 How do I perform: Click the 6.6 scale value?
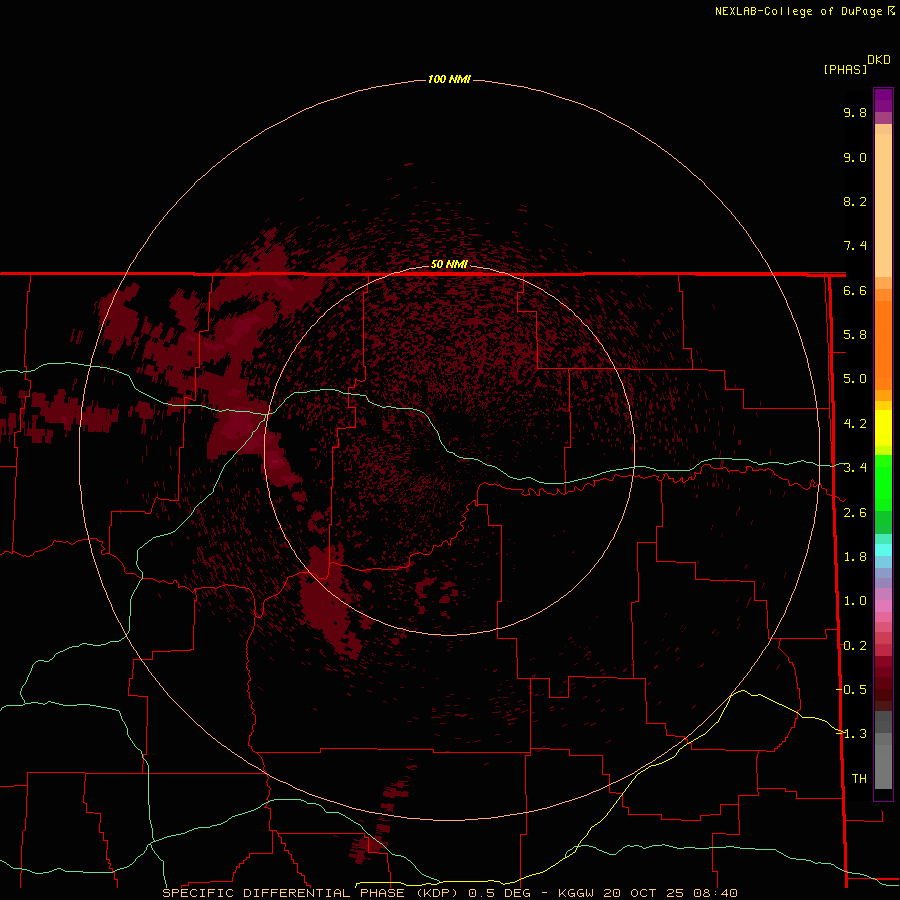855,290
